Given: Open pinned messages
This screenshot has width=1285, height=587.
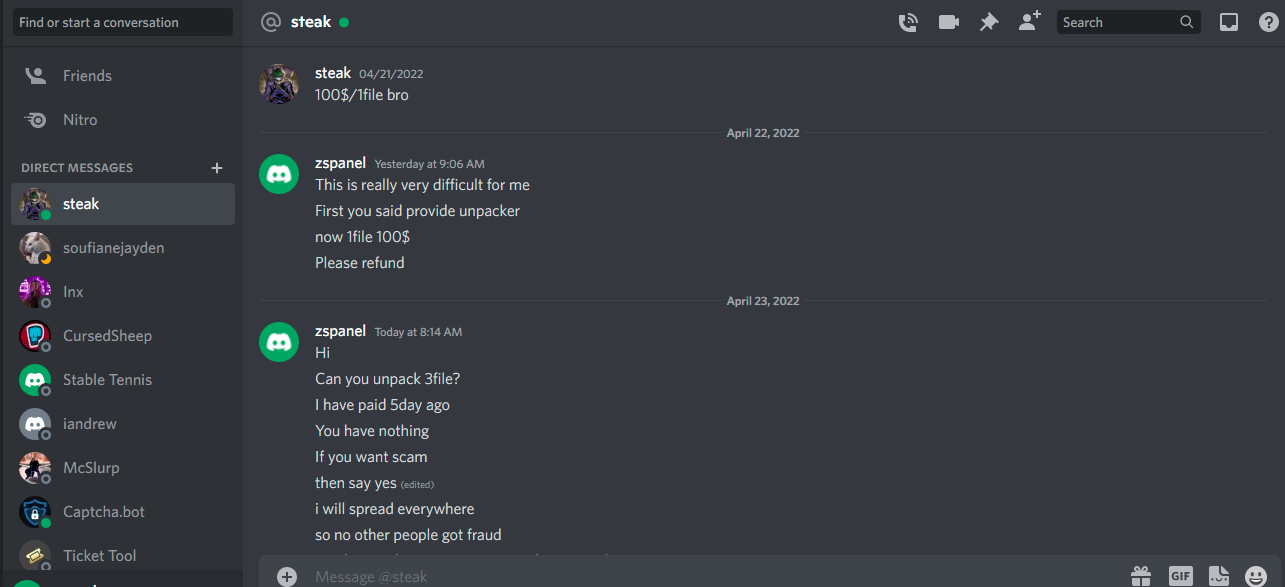Looking at the screenshot, I should click(989, 22).
